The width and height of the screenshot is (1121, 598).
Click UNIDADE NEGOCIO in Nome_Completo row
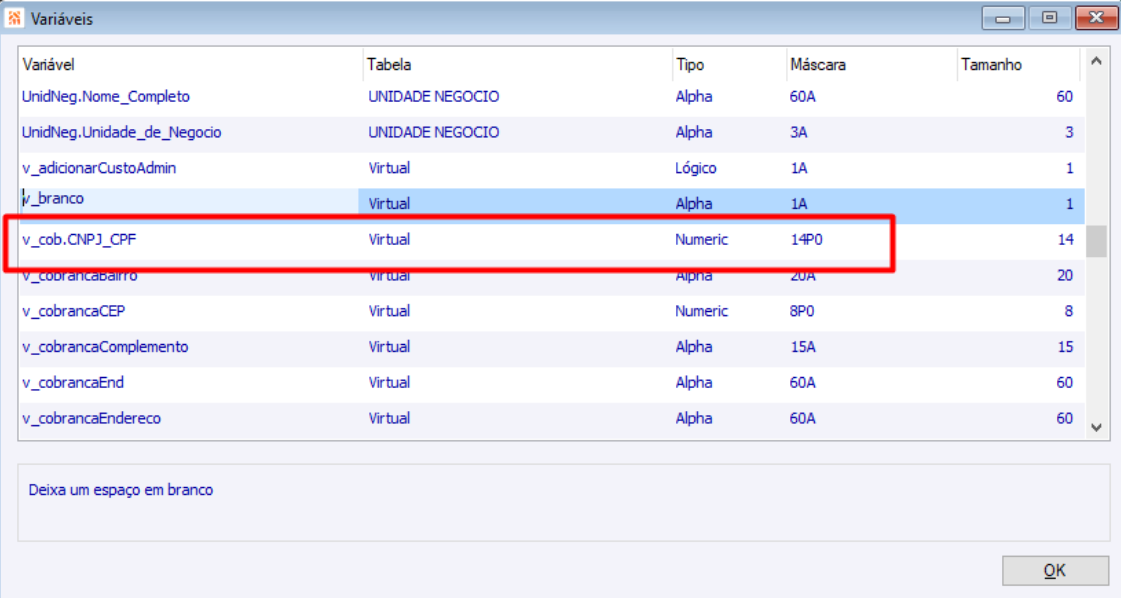[x=434, y=97]
